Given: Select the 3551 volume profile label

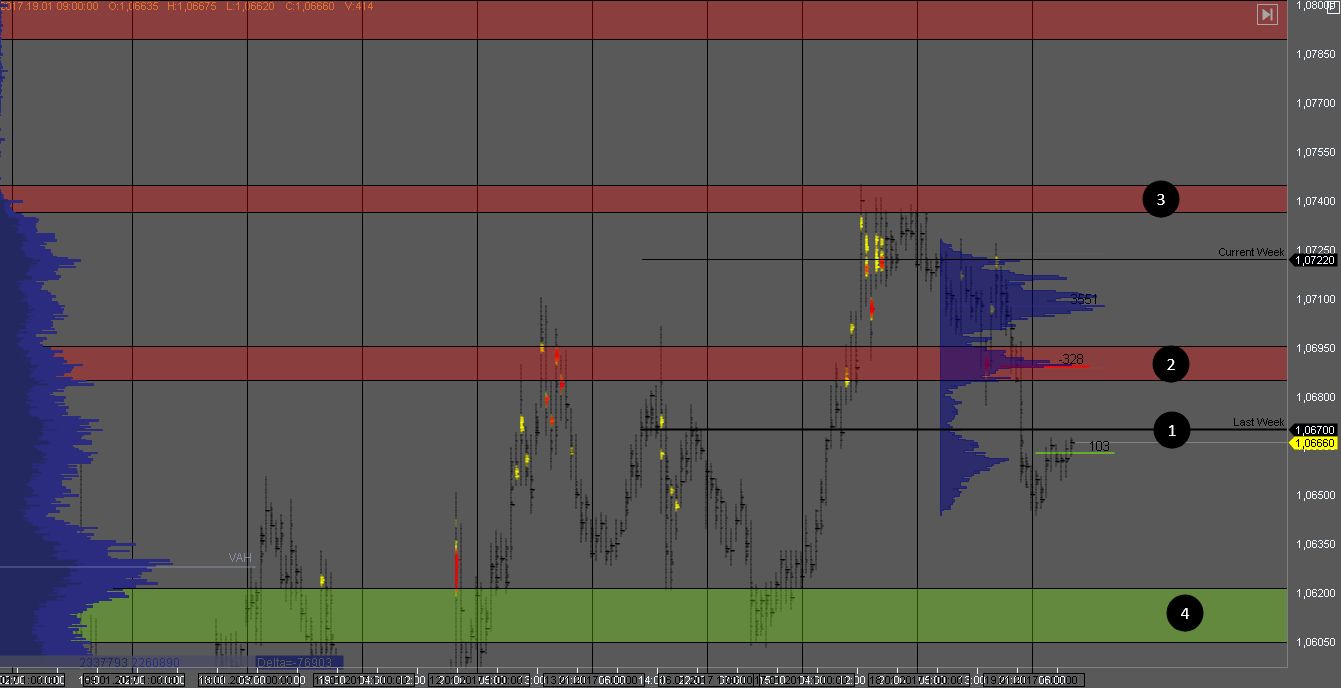Looking at the screenshot, I should click(1084, 299).
